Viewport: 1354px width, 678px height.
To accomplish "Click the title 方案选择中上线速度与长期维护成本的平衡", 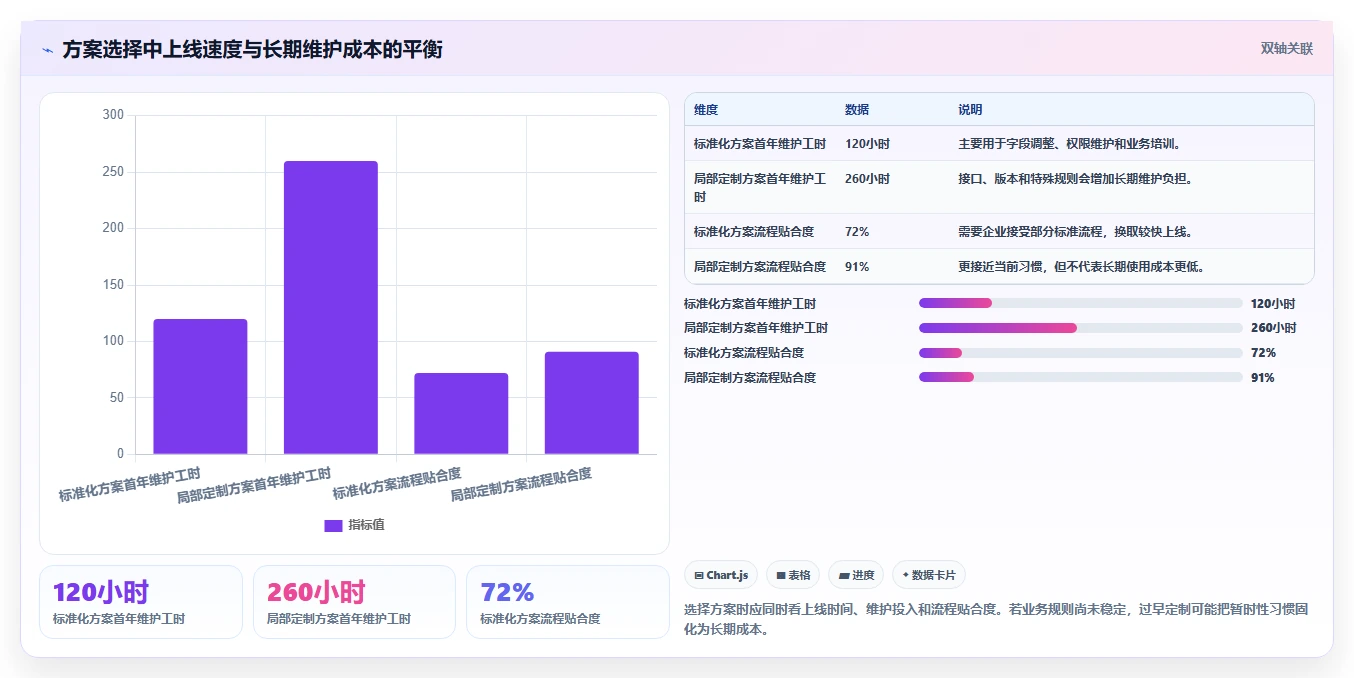I will click(252, 49).
